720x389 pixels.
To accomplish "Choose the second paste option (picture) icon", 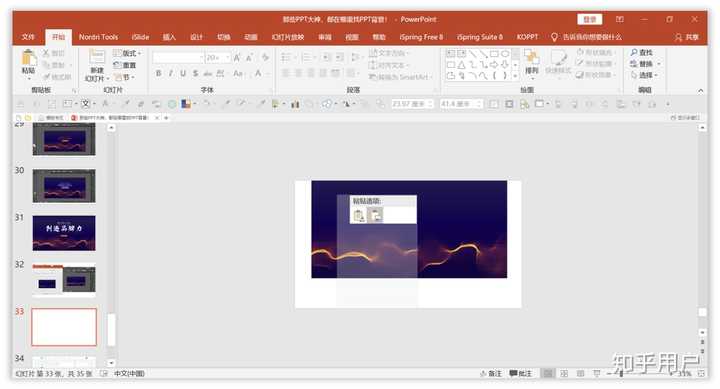I will click(x=375, y=215).
